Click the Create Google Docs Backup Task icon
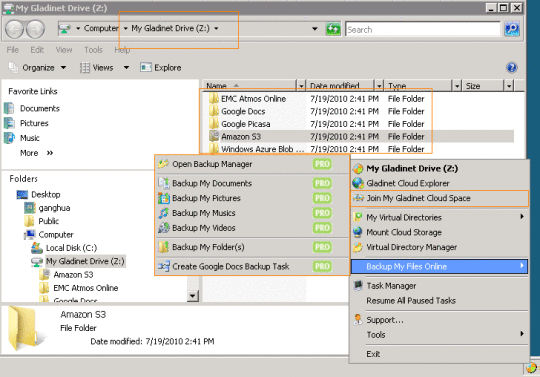Viewport: 540px width, 377px height. pyautogui.click(x=163, y=266)
